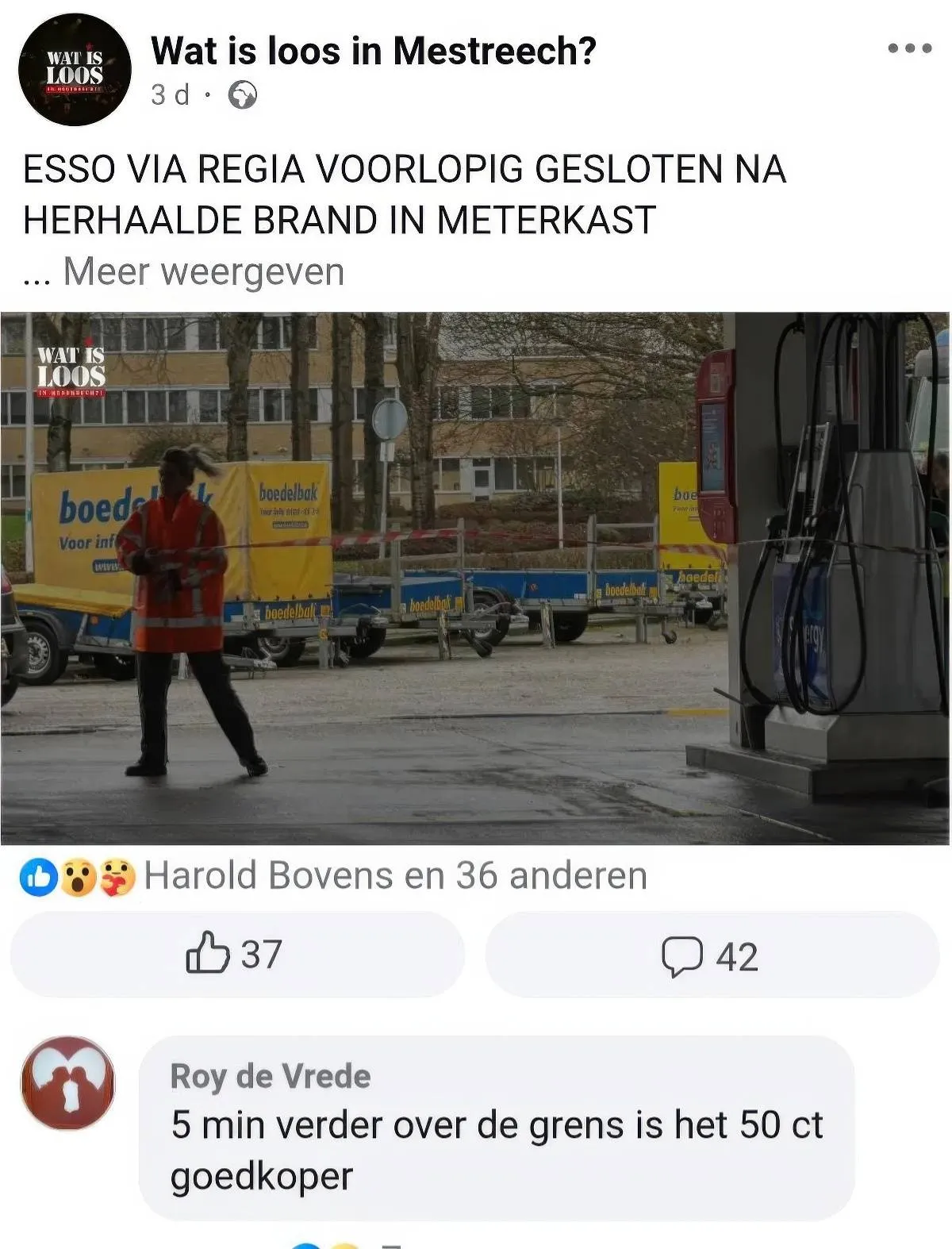Open the three-dot post options menu
952x1249 pixels.
910,48
